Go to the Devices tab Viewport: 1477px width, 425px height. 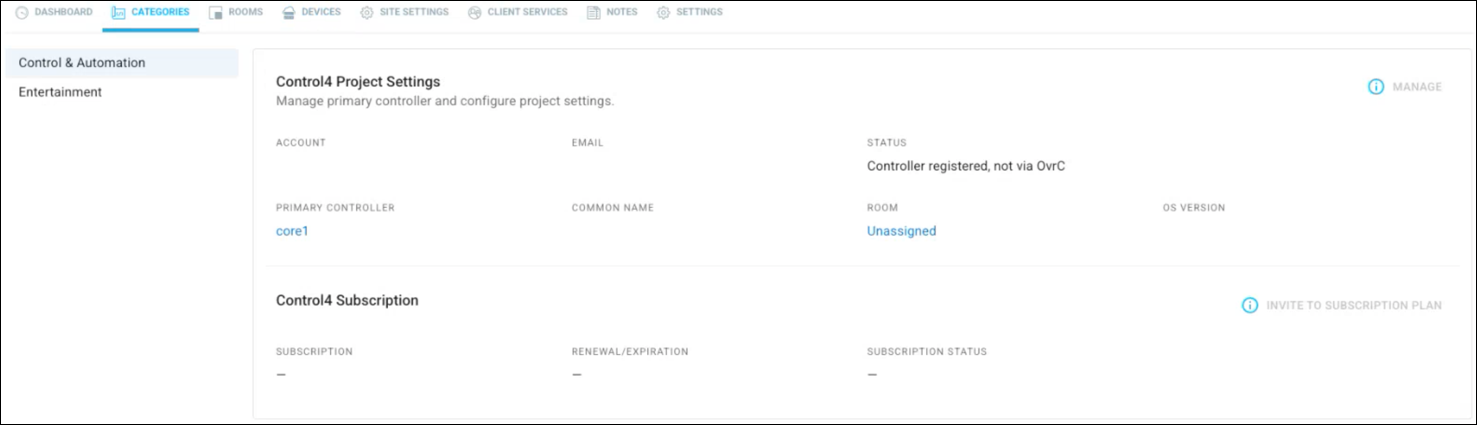click(x=311, y=13)
